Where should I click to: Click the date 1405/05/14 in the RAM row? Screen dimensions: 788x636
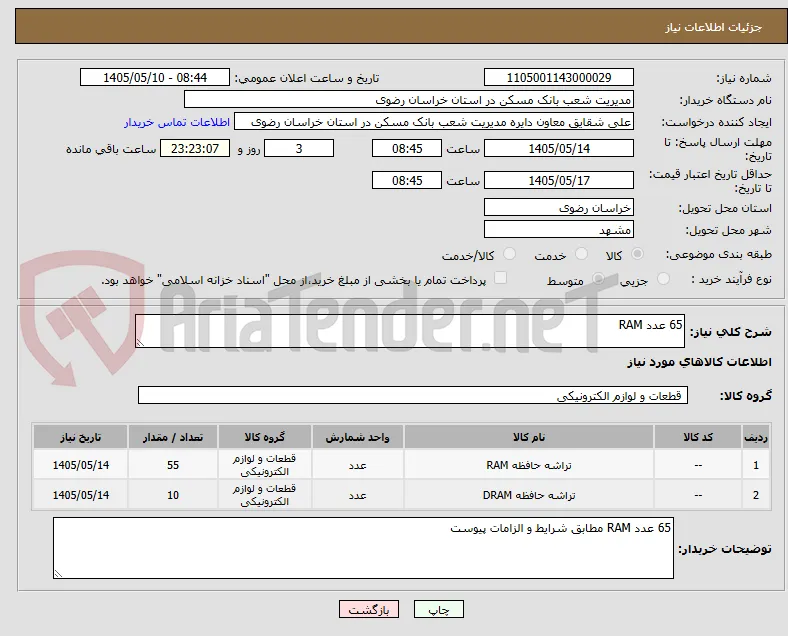pos(80,465)
